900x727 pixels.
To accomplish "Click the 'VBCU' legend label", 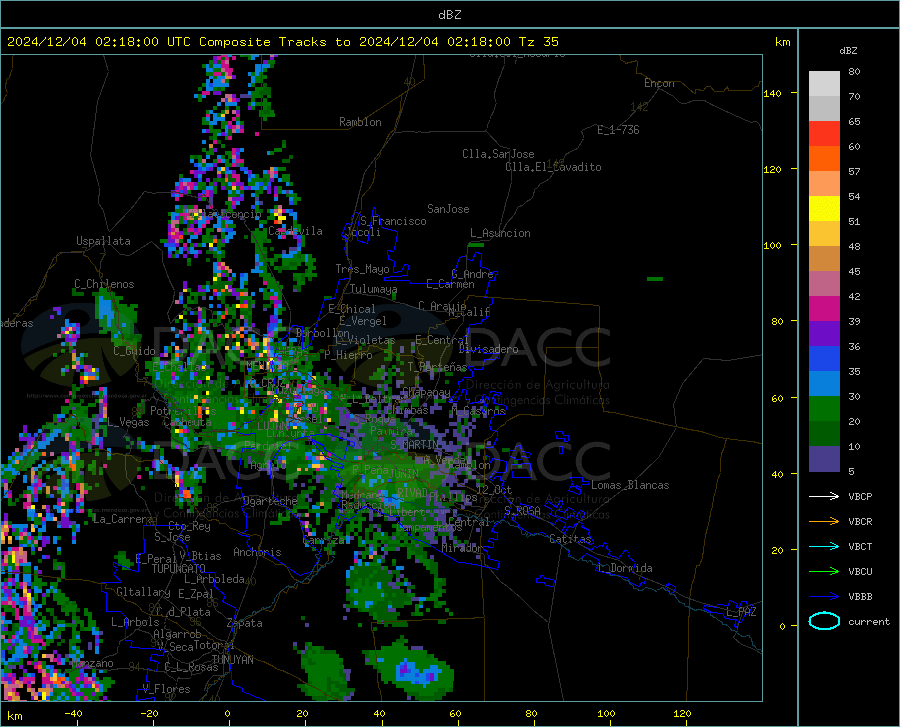I will click(x=860, y=572).
